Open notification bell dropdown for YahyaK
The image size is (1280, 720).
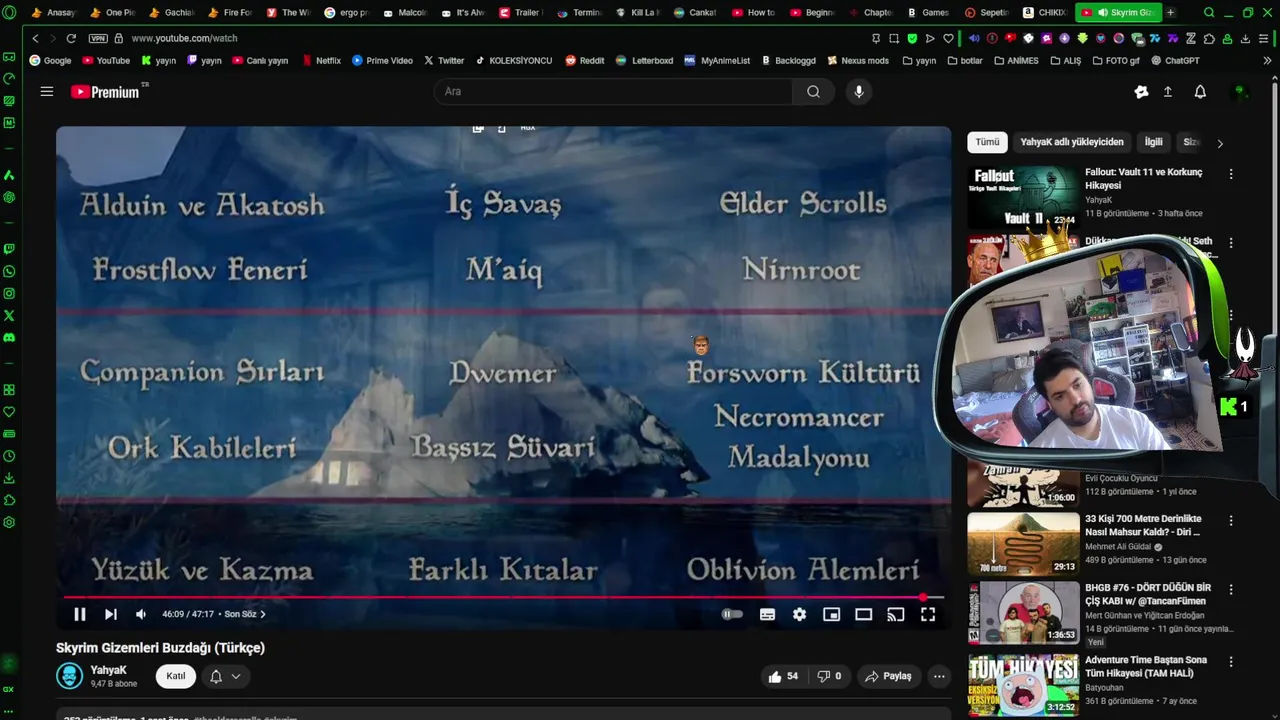[x=225, y=676]
